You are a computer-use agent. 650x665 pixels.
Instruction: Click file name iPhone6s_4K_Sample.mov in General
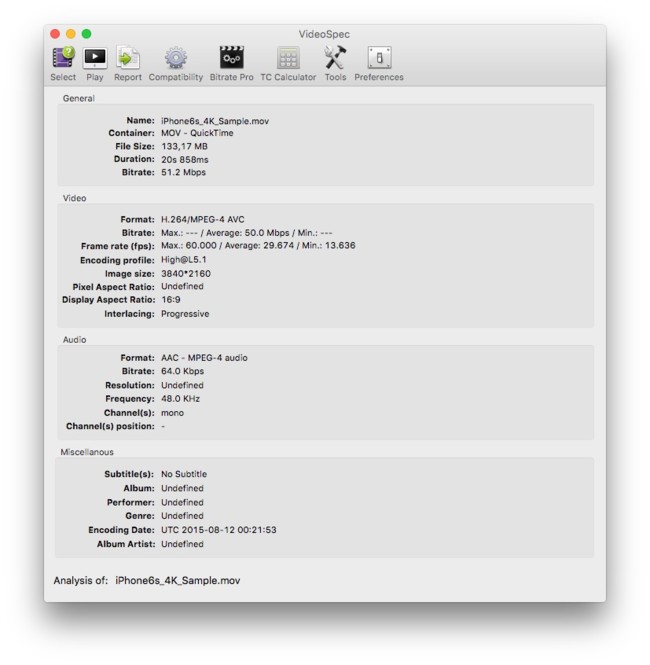pos(215,121)
